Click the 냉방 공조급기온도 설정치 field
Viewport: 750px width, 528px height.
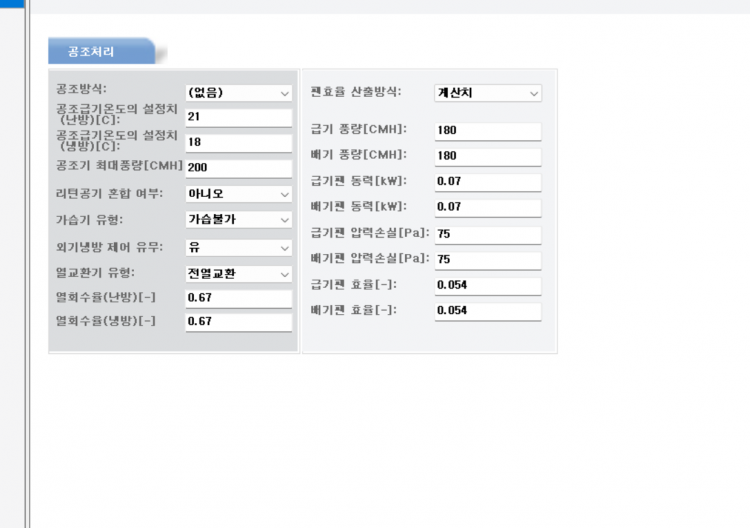238,142
